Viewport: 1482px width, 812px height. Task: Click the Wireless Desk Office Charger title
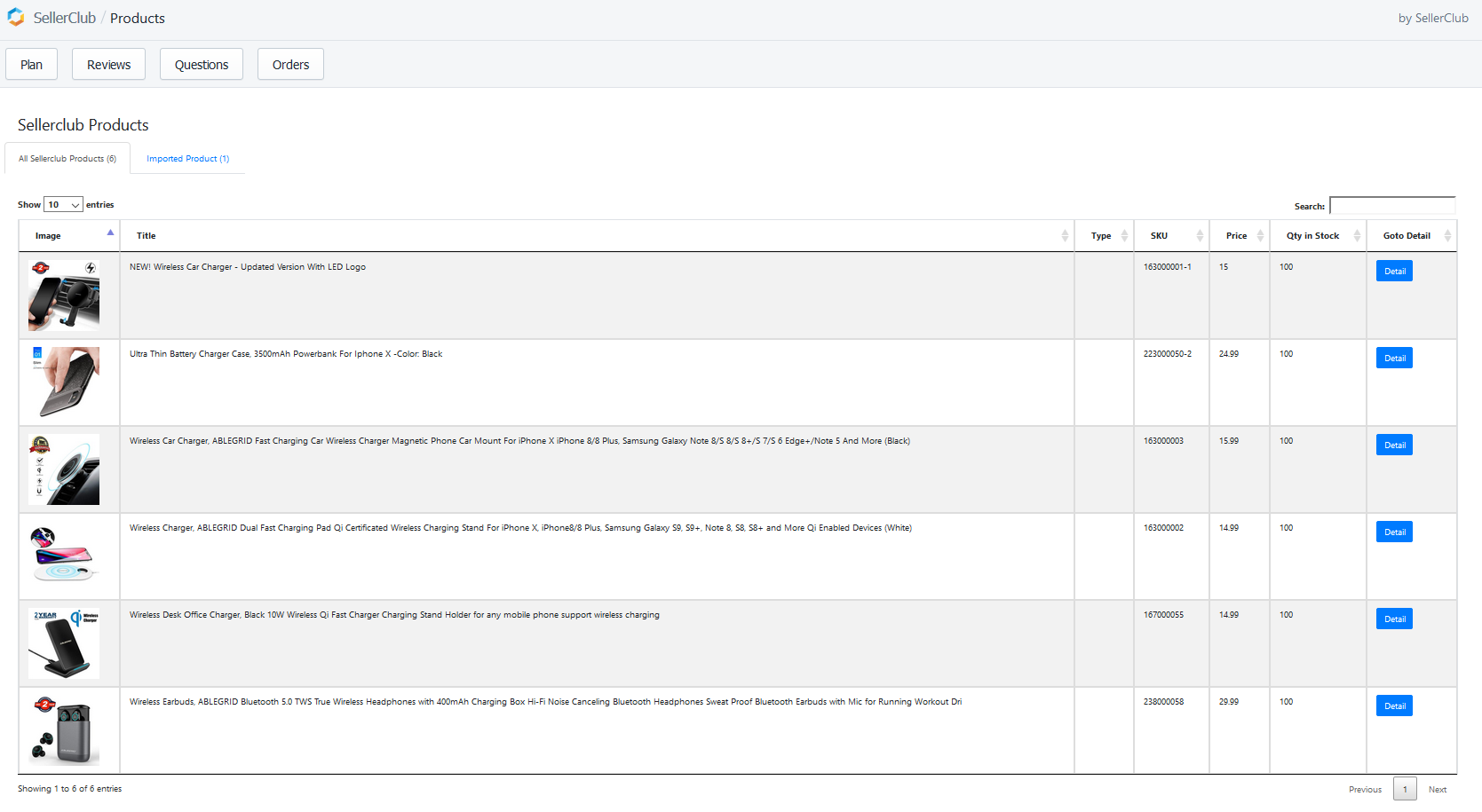pyautogui.click(x=394, y=614)
